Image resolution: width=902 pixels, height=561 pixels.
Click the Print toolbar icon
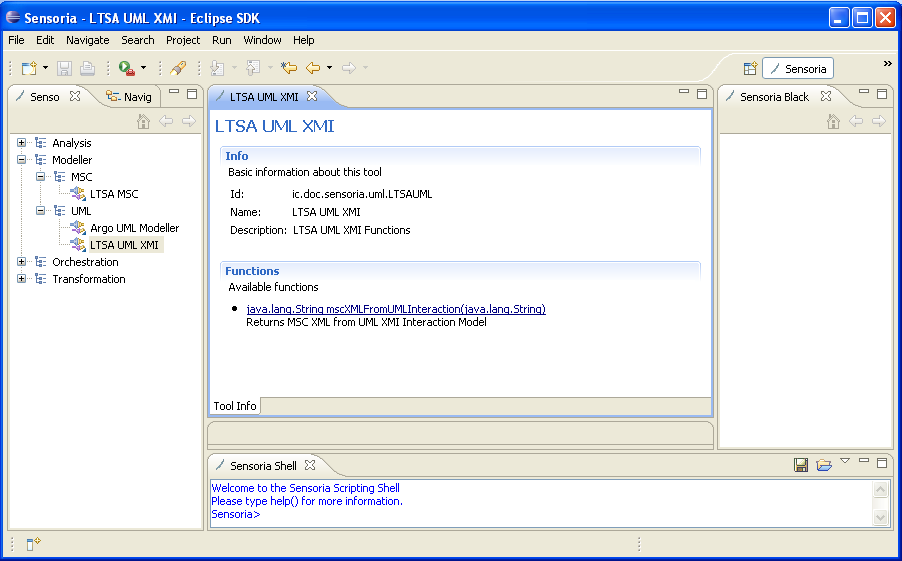(x=87, y=68)
